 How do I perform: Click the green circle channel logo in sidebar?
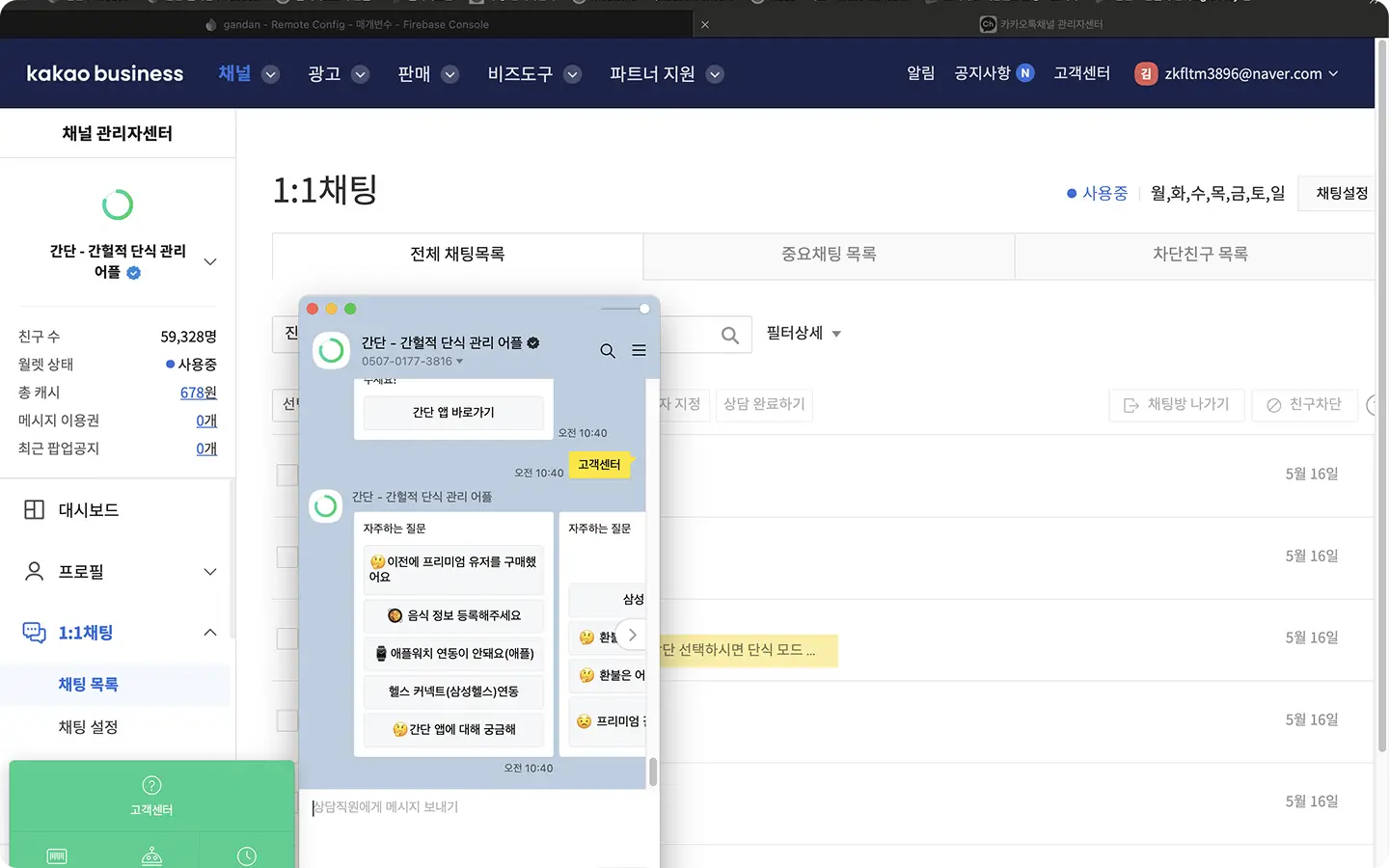[x=118, y=204]
